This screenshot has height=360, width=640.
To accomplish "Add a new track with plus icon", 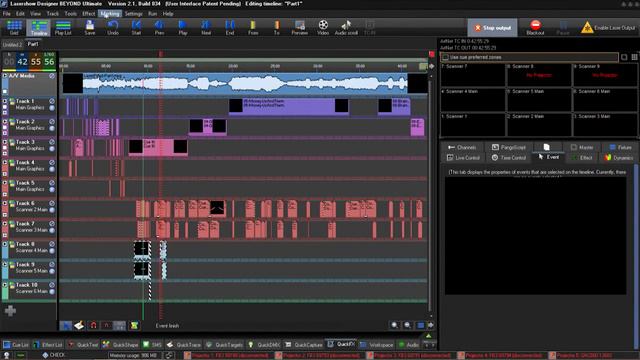I will click(x=10, y=311).
